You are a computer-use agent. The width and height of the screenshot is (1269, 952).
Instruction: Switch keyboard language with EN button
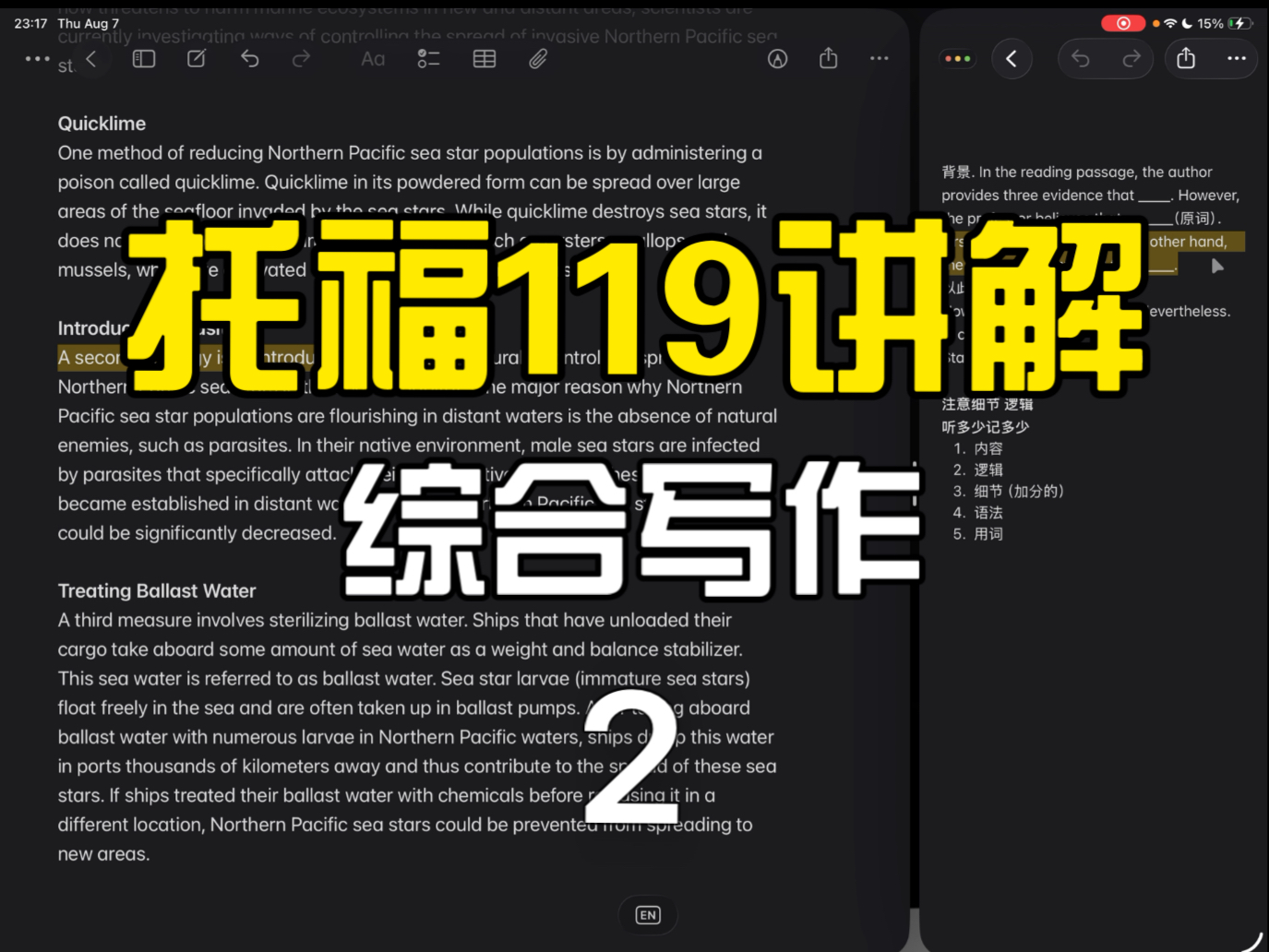click(x=648, y=915)
